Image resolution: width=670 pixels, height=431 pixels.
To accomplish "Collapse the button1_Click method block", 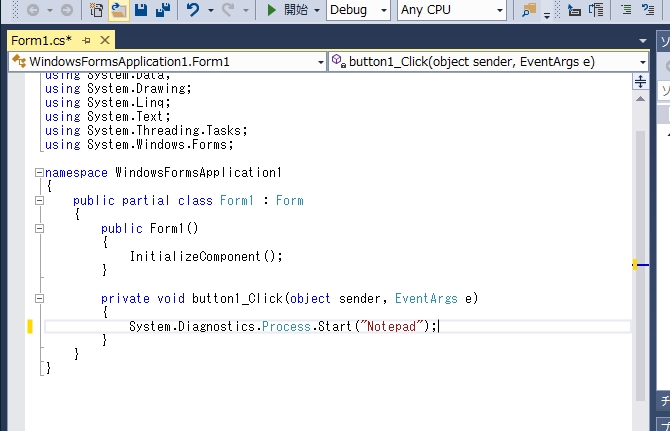I will coord(38,298).
